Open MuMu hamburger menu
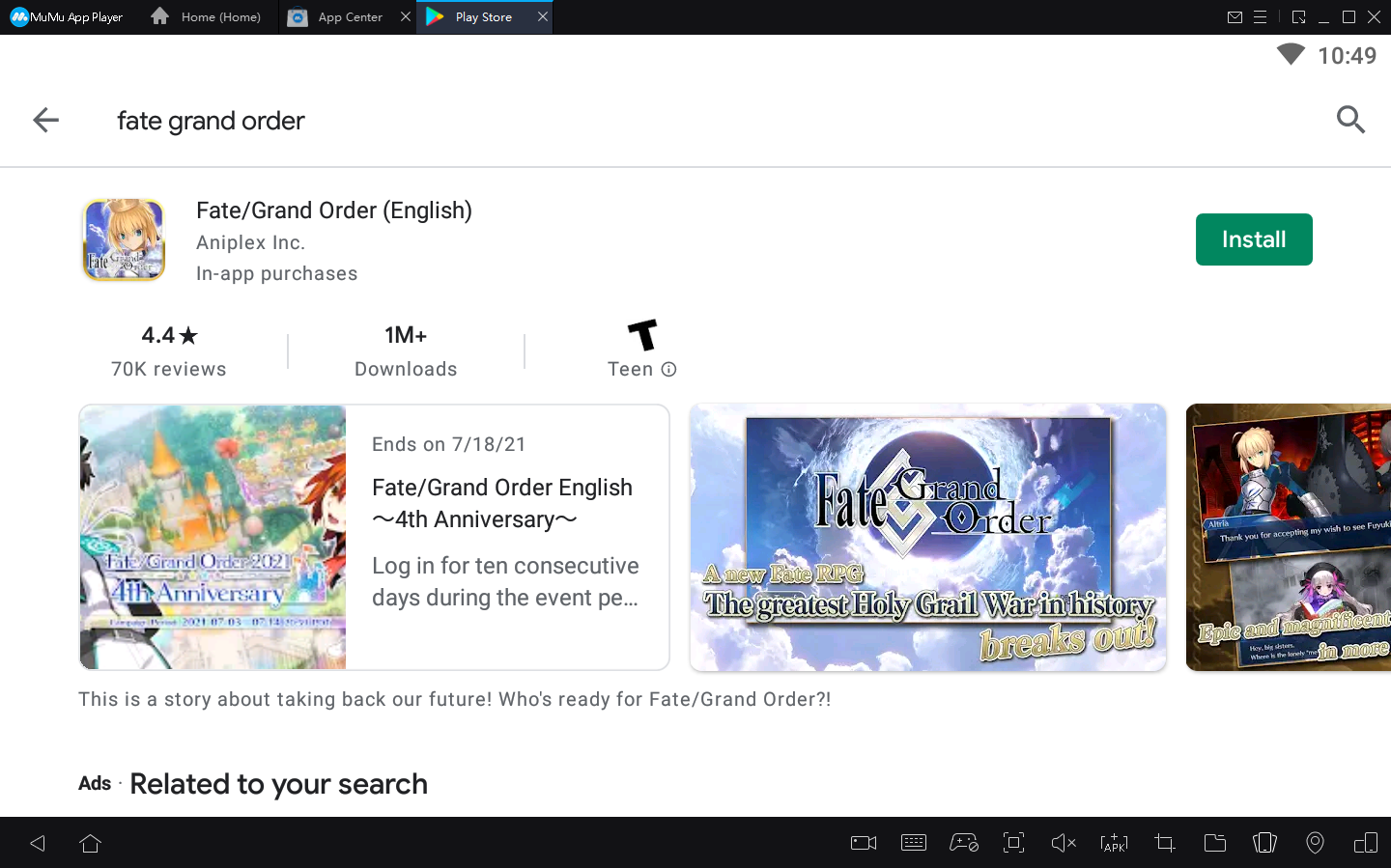 (x=1260, y=17)
